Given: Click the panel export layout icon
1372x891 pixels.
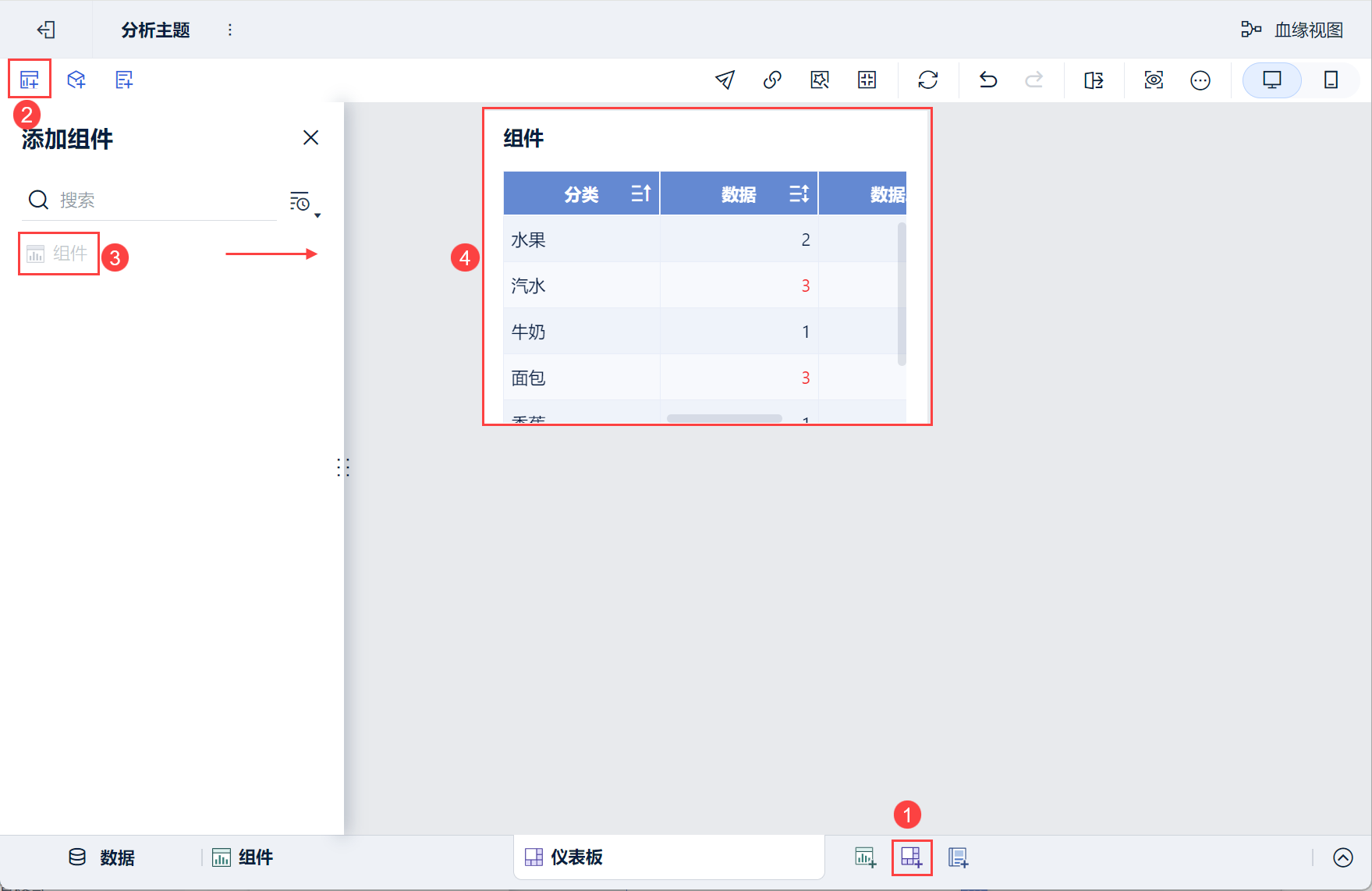Looking at the screenshot, I should coord(1094,80).
